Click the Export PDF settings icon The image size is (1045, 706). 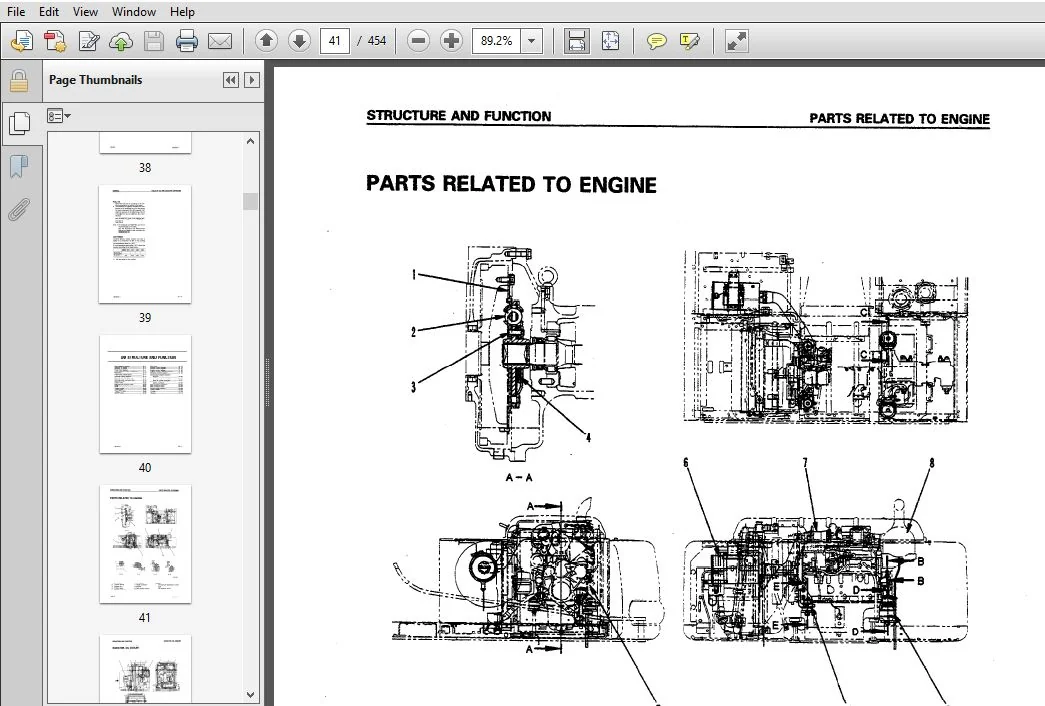pyautogui.click(x=55, y=41)
